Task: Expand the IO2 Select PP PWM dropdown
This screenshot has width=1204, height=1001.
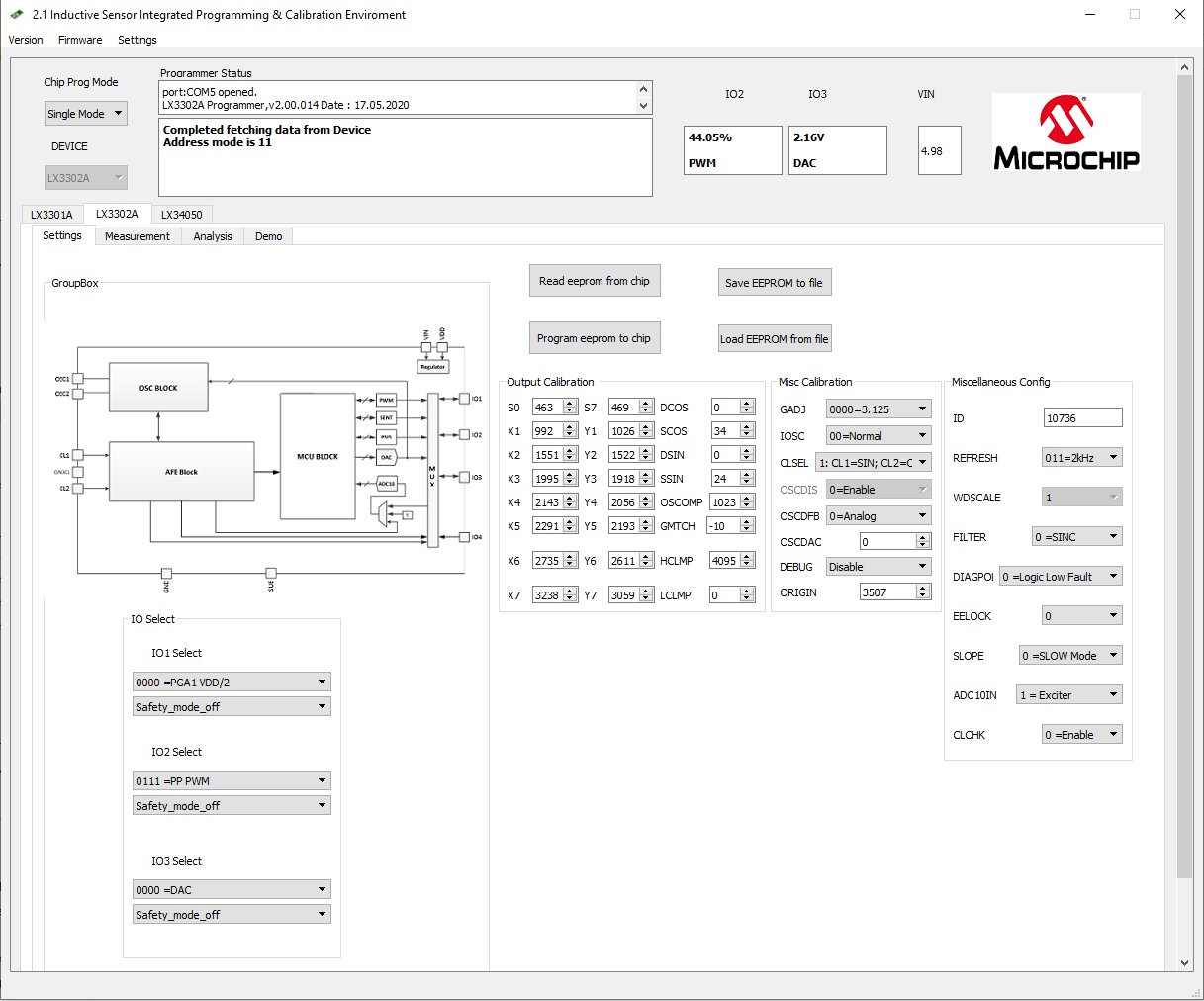Action: tap(232, 781)
